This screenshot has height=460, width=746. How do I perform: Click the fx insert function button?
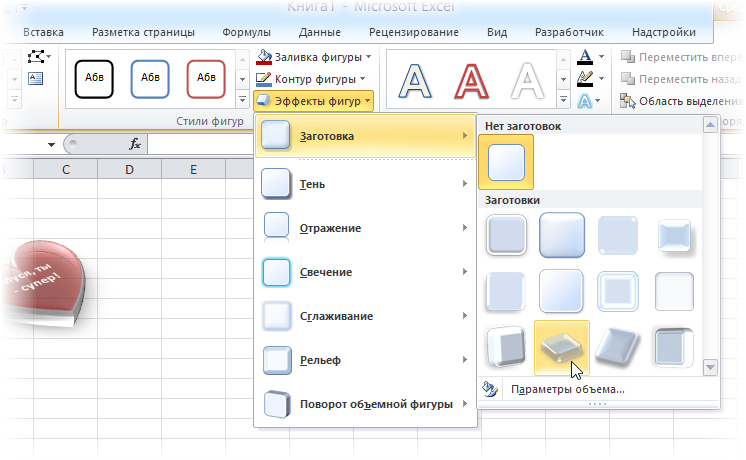tap(135, 144)
